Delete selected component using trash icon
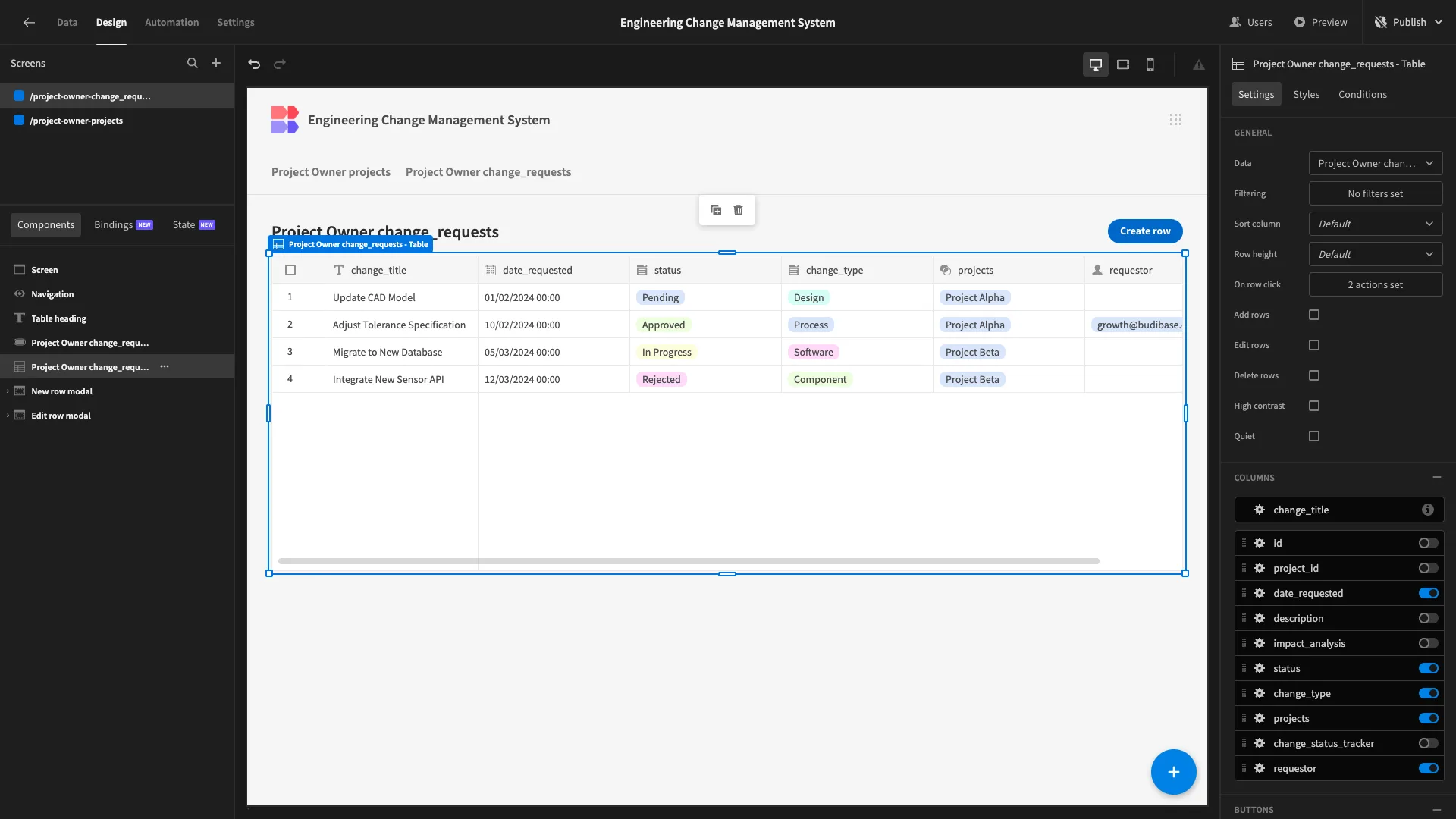This screenshot has width=1456, height=819. click(738, 210)
